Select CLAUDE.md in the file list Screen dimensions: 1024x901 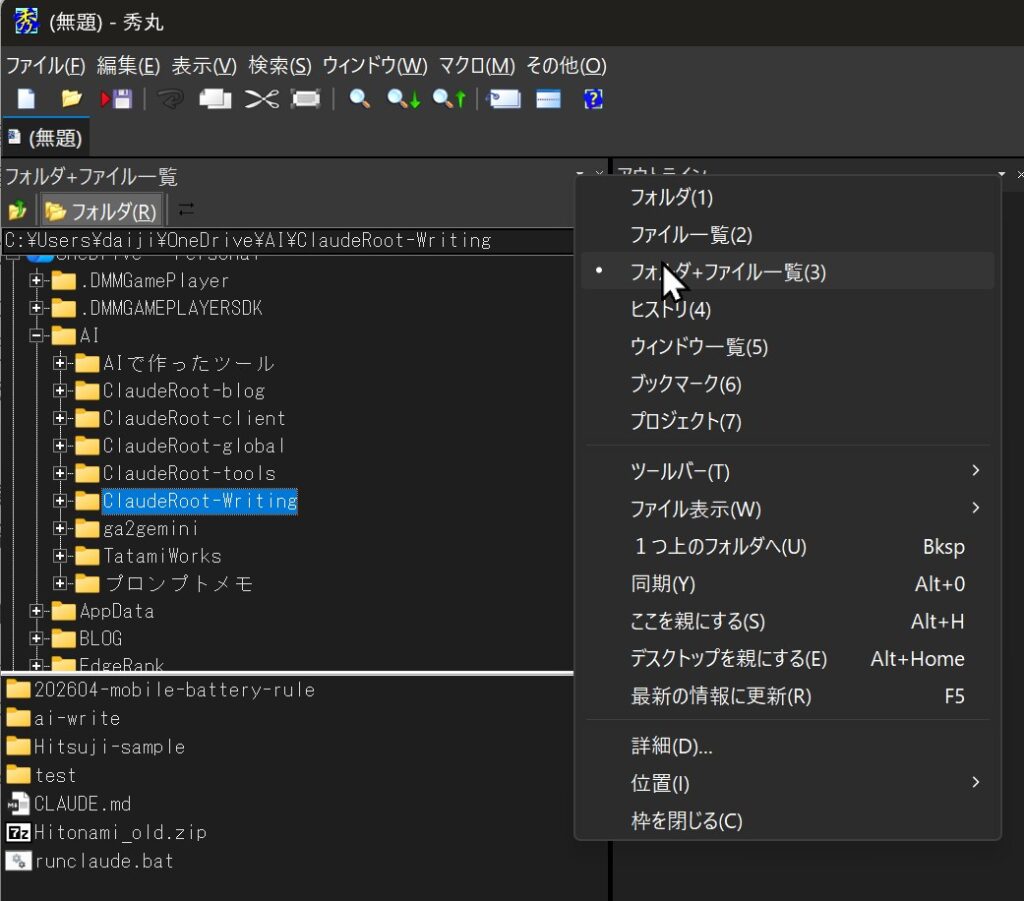click(82, 804)
